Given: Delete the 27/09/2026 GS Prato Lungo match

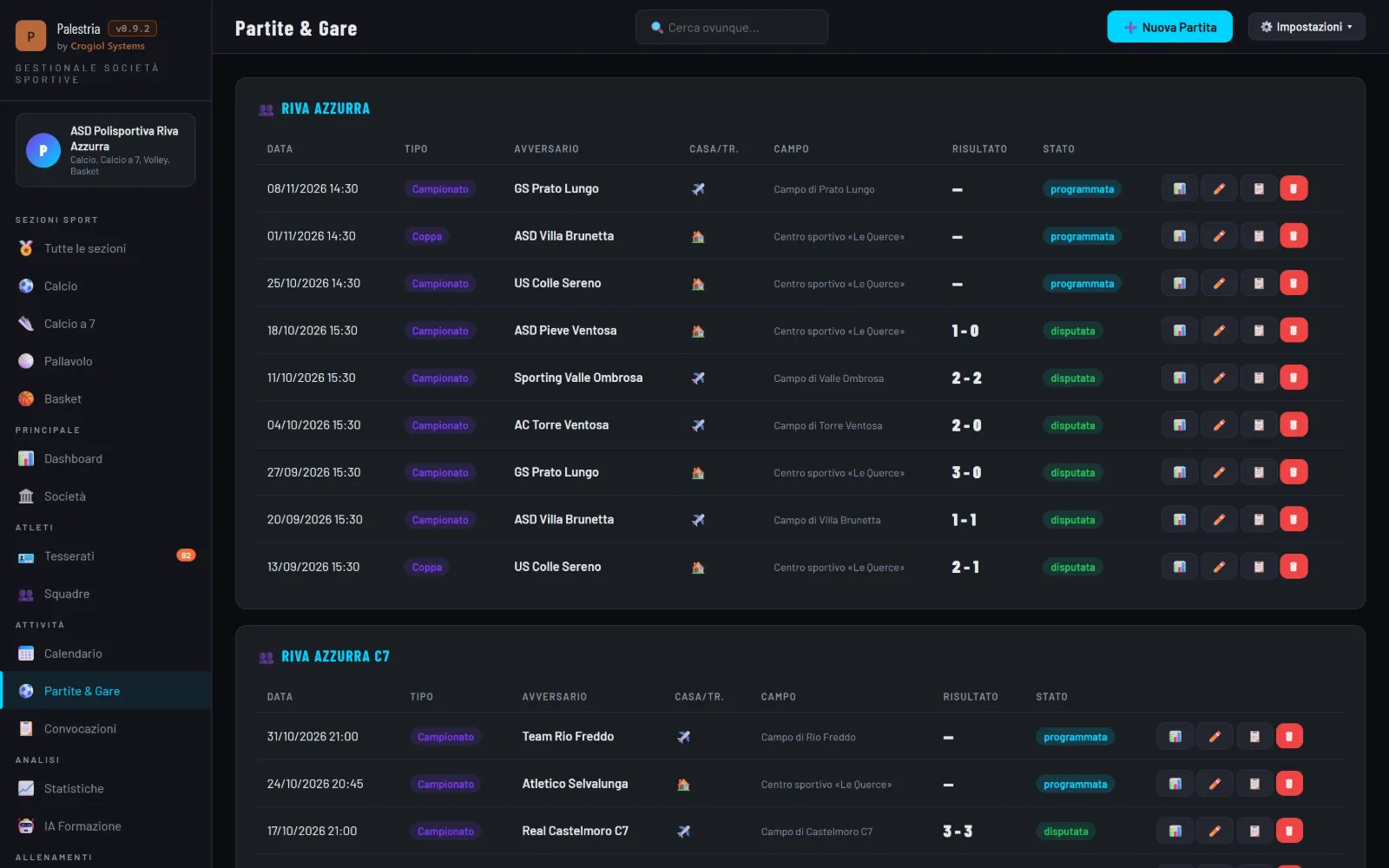Looking at the screenshot, I should [x=1294, y=472].
